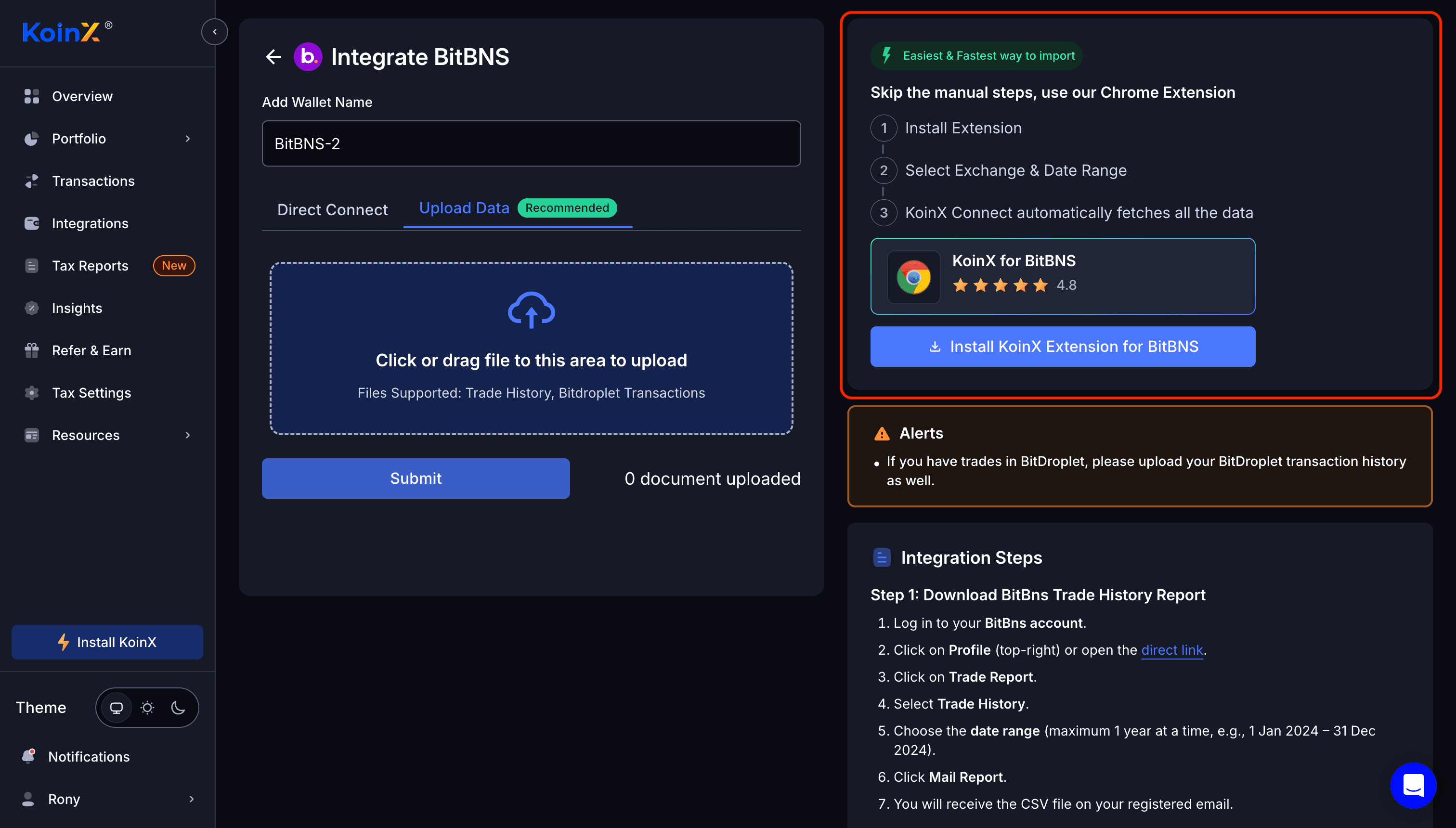The height and width of the screenshot is (828, 1456).
Task: Go back using the arrow beside Integrate BitBNS
Action: (273, 57)
